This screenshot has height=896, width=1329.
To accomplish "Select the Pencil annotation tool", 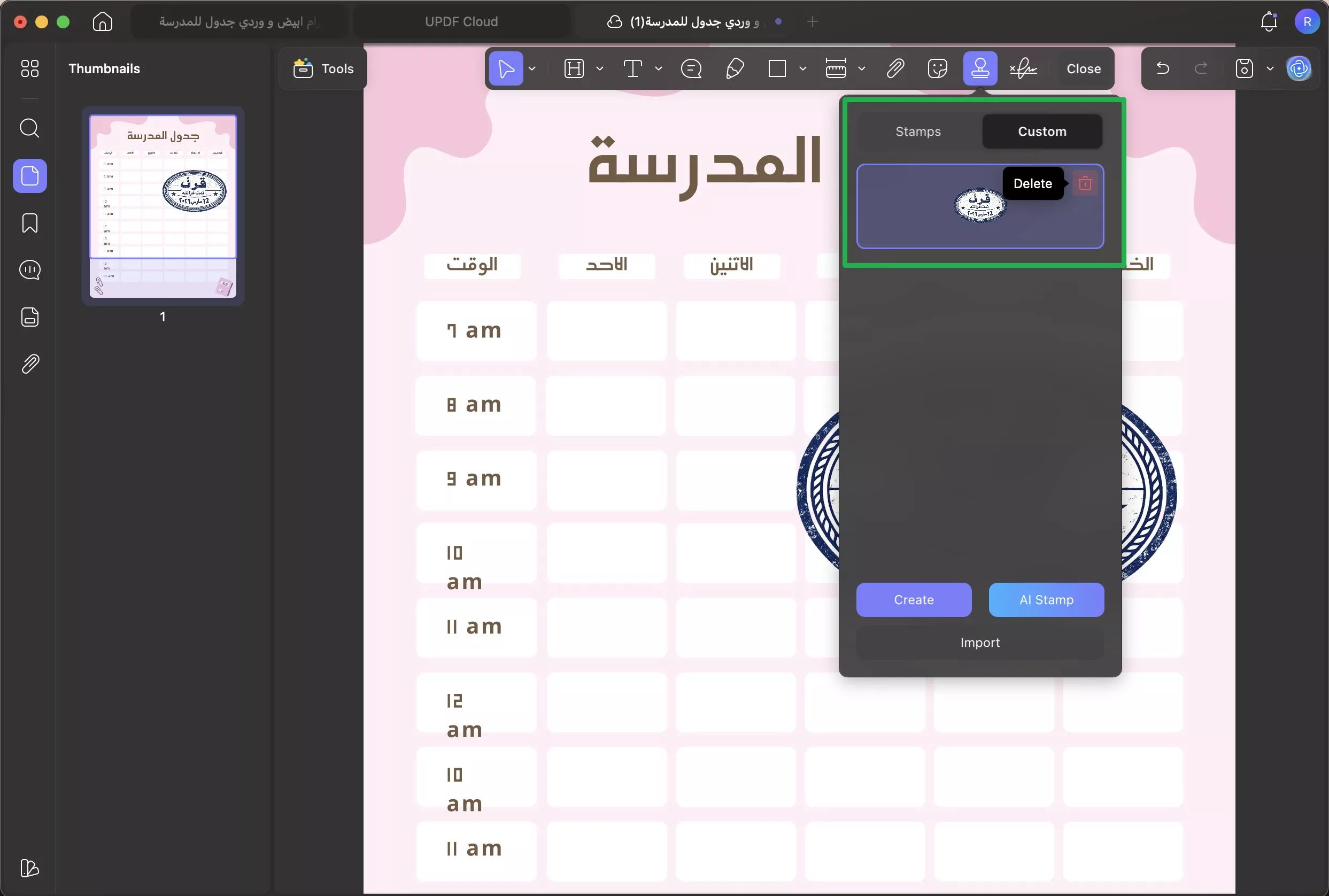I will (735, 68).
